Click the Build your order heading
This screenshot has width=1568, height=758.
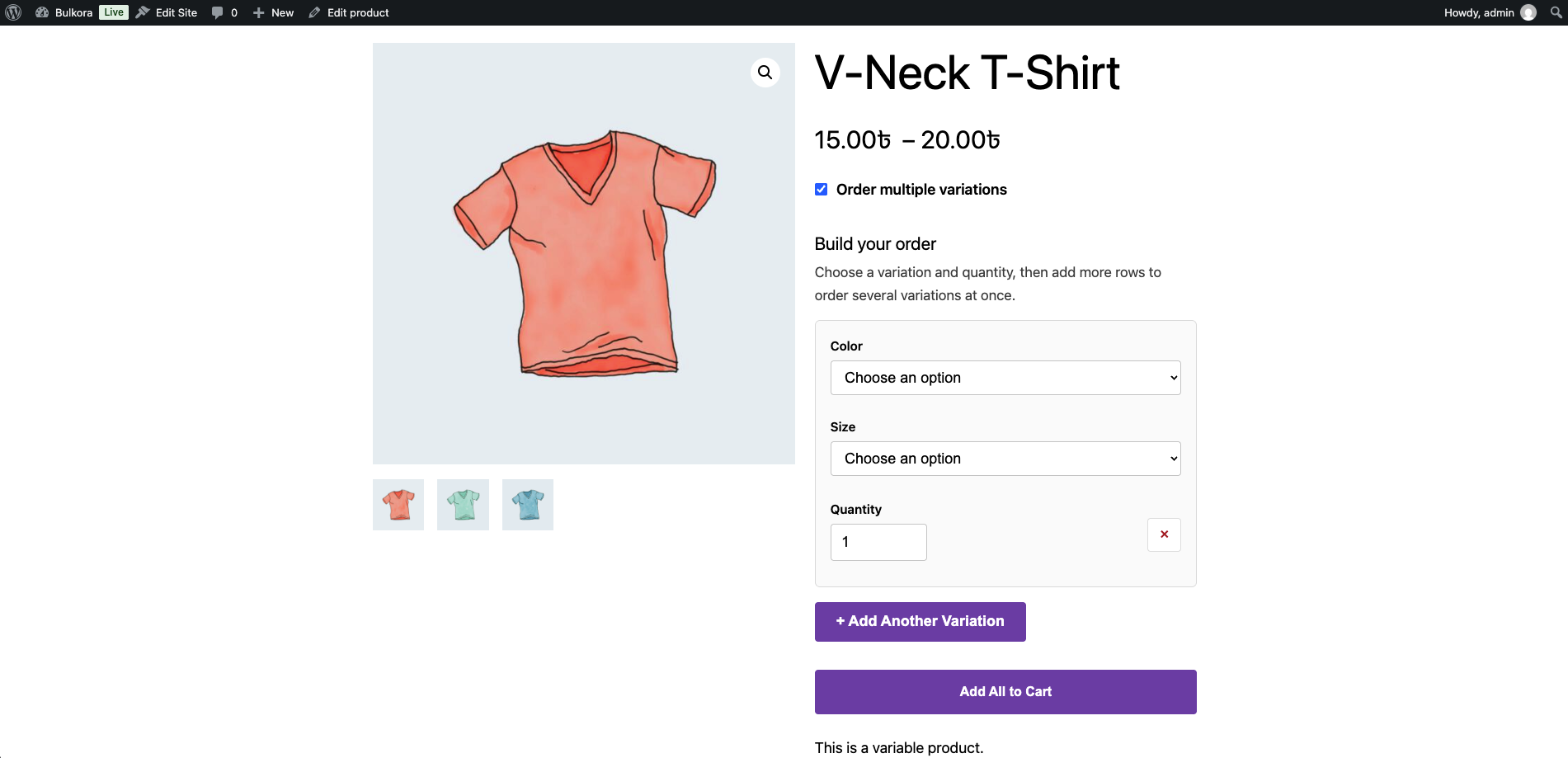point(875,244)
